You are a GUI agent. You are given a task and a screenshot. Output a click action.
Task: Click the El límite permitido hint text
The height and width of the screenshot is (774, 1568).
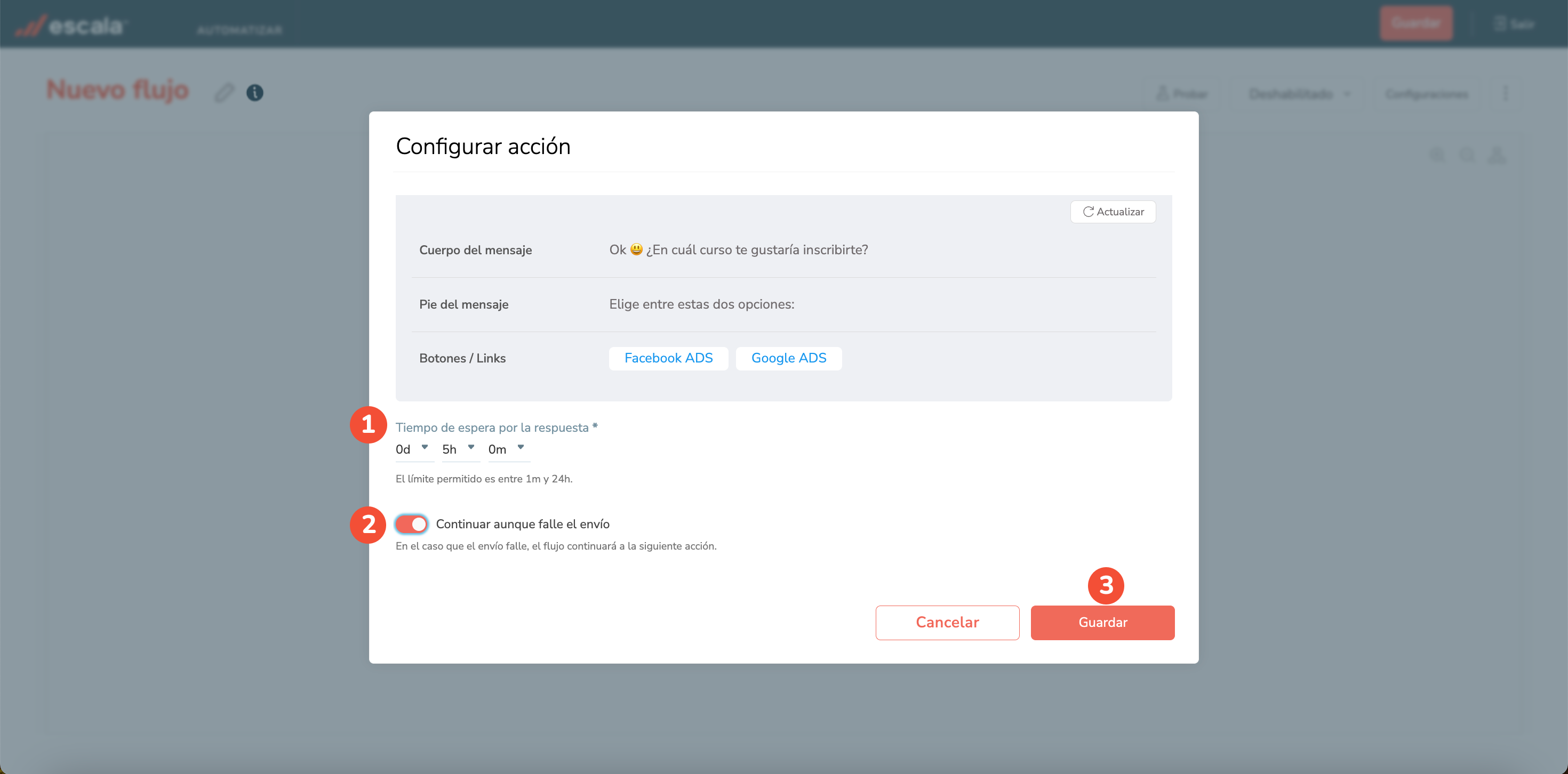(484, 479)
